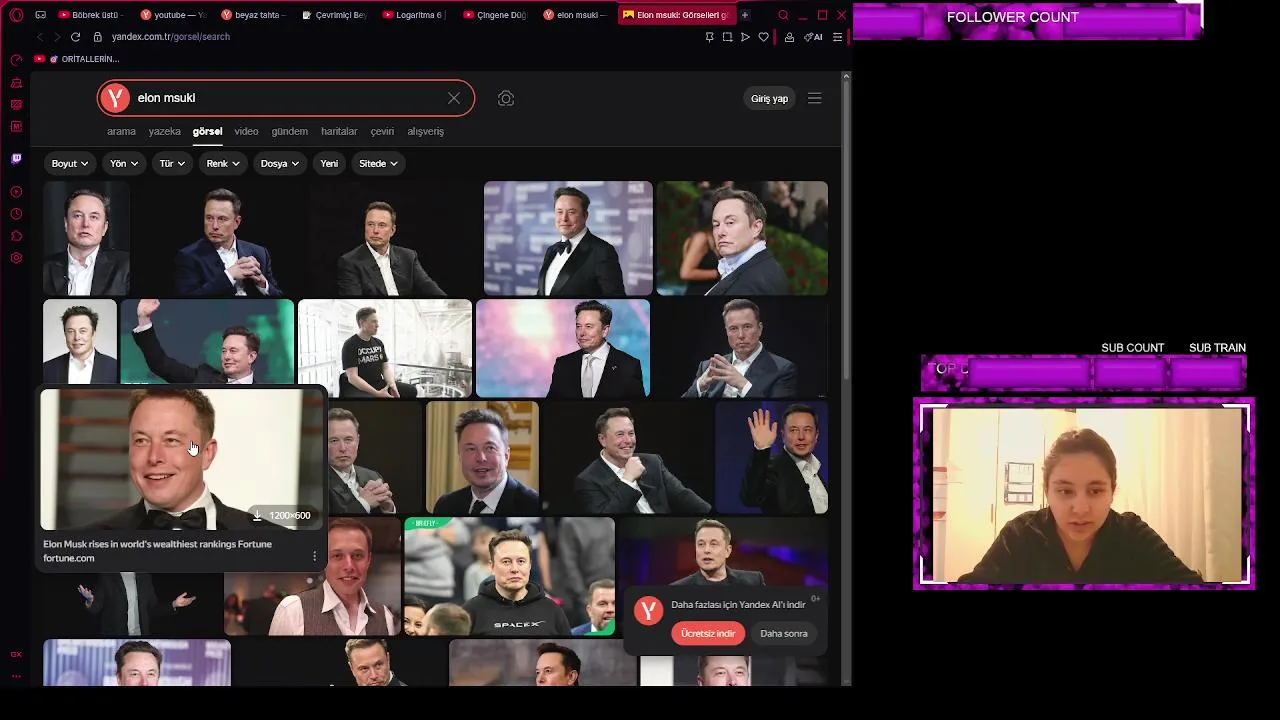1280x720 pixels.
Task: Select the görsel images tab
Action: click(x=207, y=131)
